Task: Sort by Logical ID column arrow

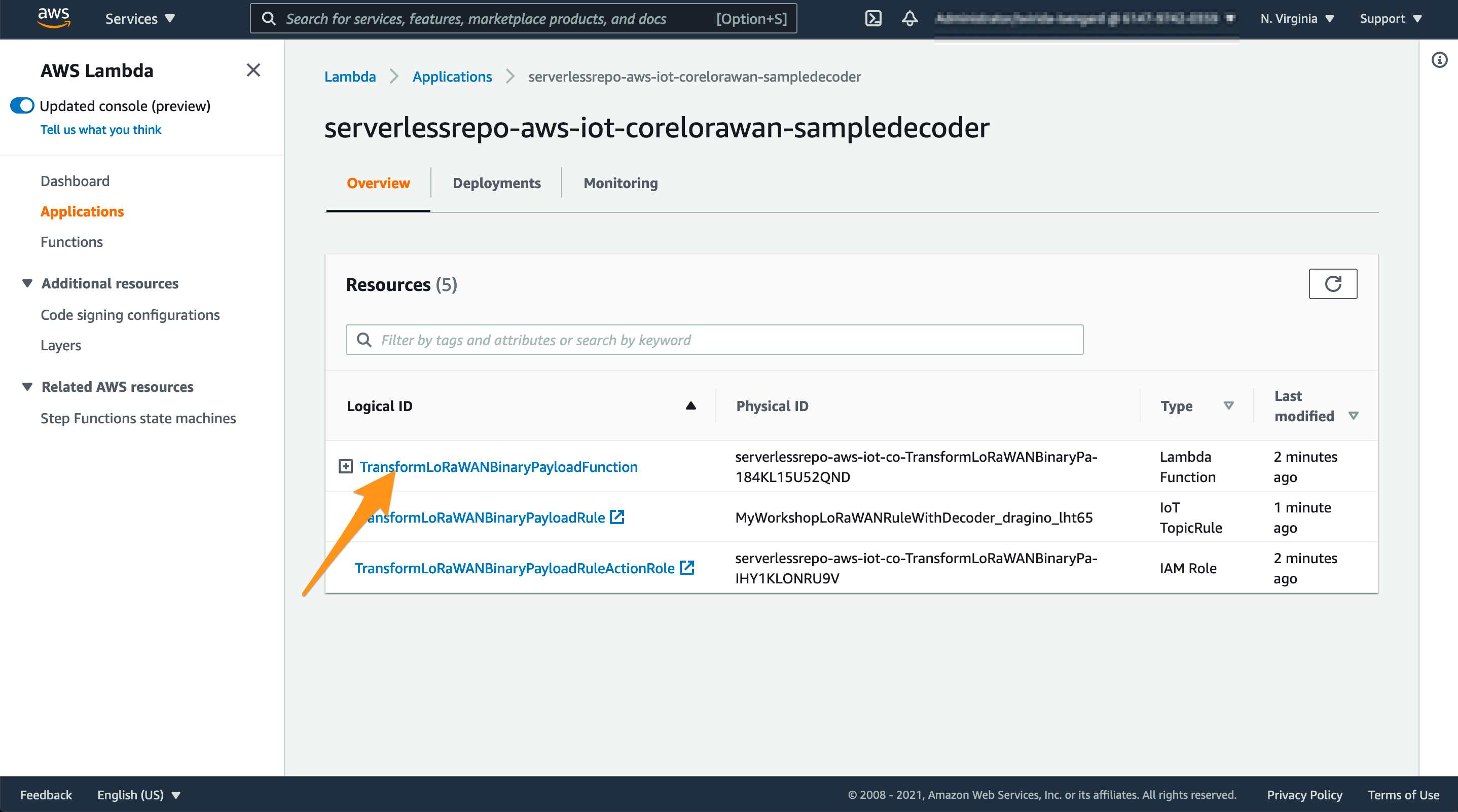Action: pyautogui.click(x=690, y=405)
